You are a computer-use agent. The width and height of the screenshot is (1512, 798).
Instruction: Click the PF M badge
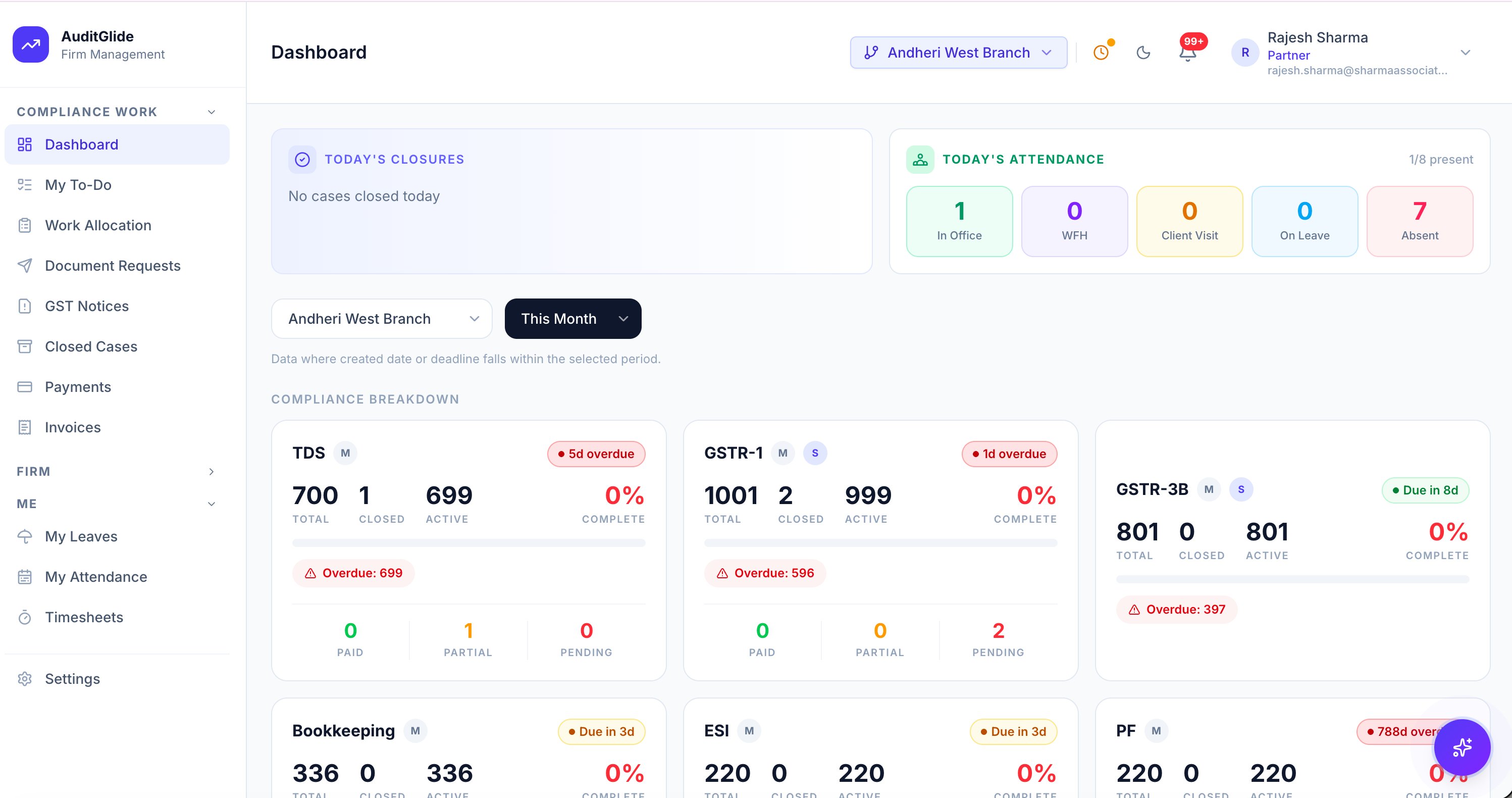1156,731
